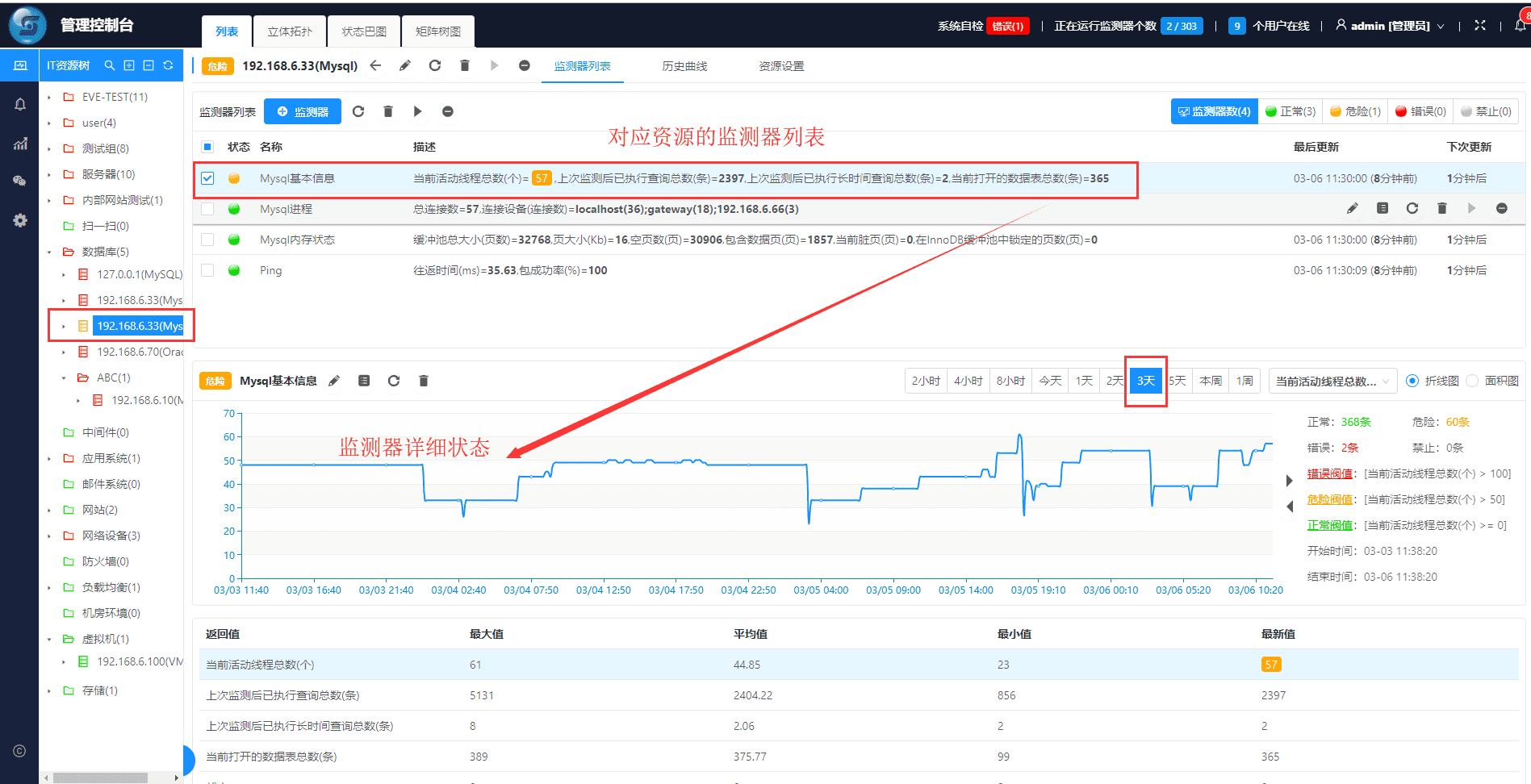The image size is (1531, 784).
Task: Click the 错误阈值 link
Action: 1329,473
